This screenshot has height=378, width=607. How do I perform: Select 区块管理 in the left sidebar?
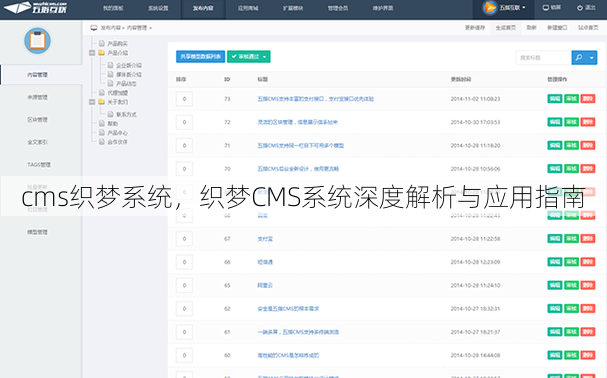point(38,120)
